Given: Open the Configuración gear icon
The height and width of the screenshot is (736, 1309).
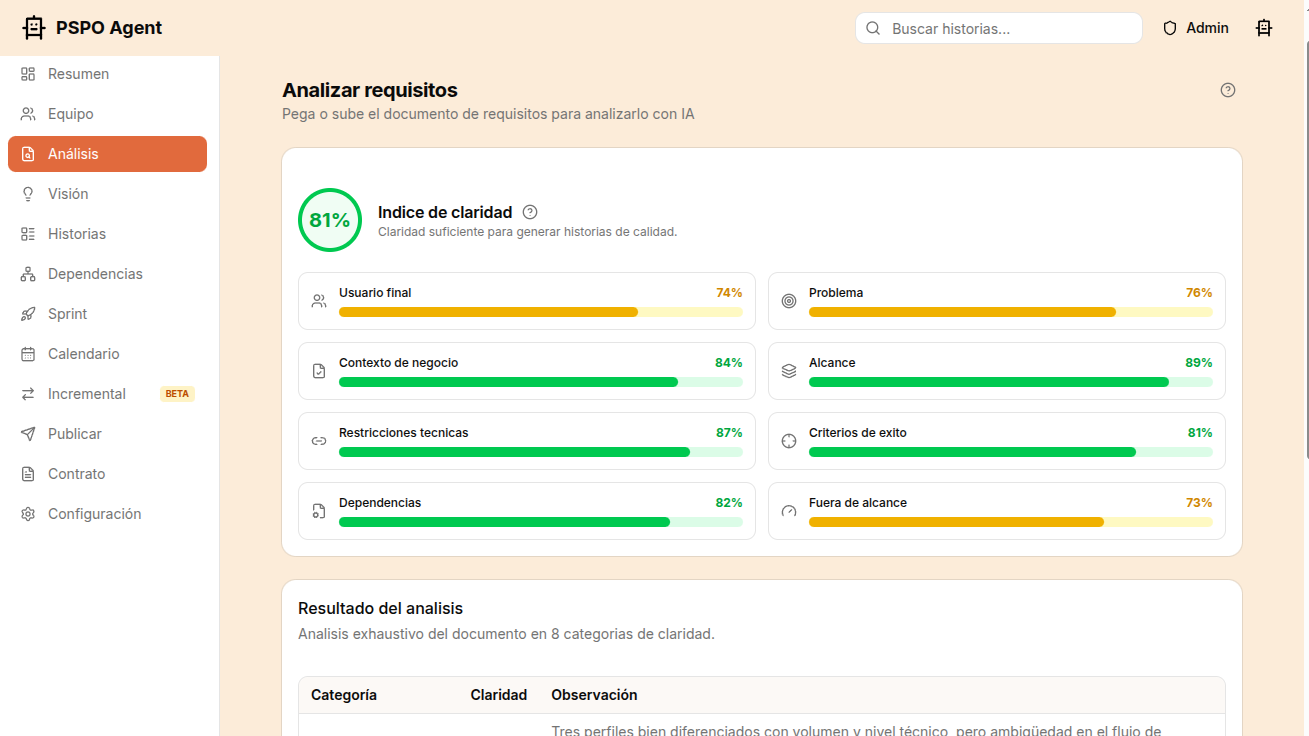Looking at the screenshot, I should [x=26, y=513].
